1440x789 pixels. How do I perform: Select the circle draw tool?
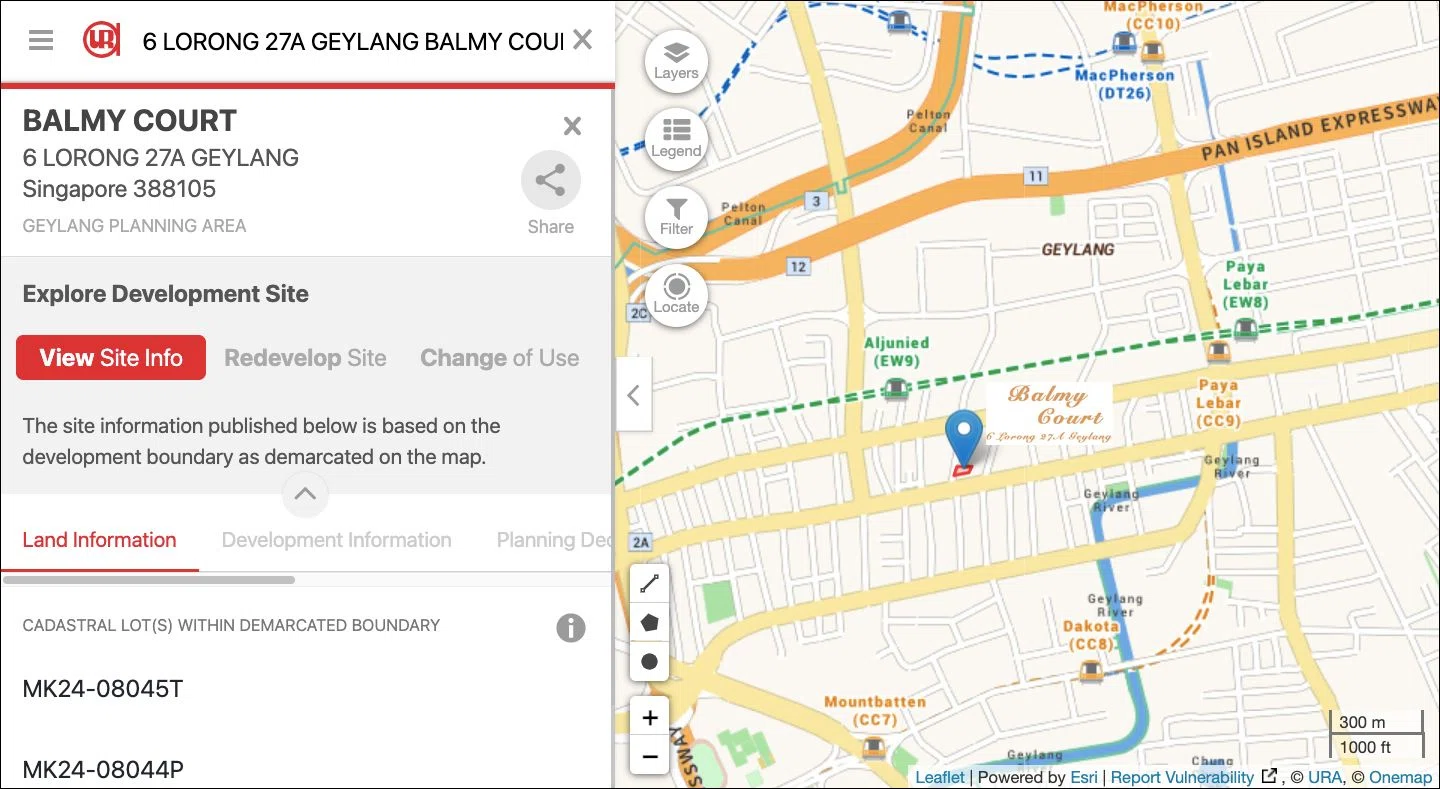(649, 662)
